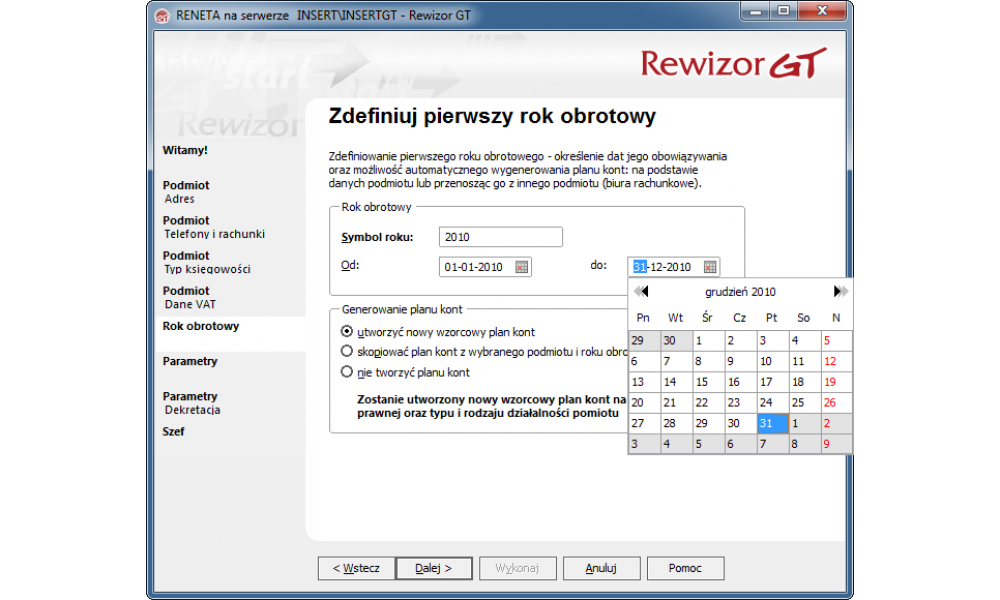This screenshot has height=600, width=1000.
Task: Go to Podmiot Telefony i rachunki step
Action: [214, 227]
